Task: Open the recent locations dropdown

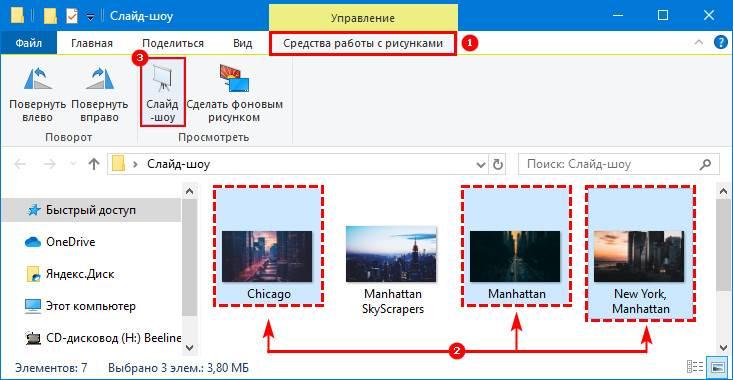Action: (73, 164)
